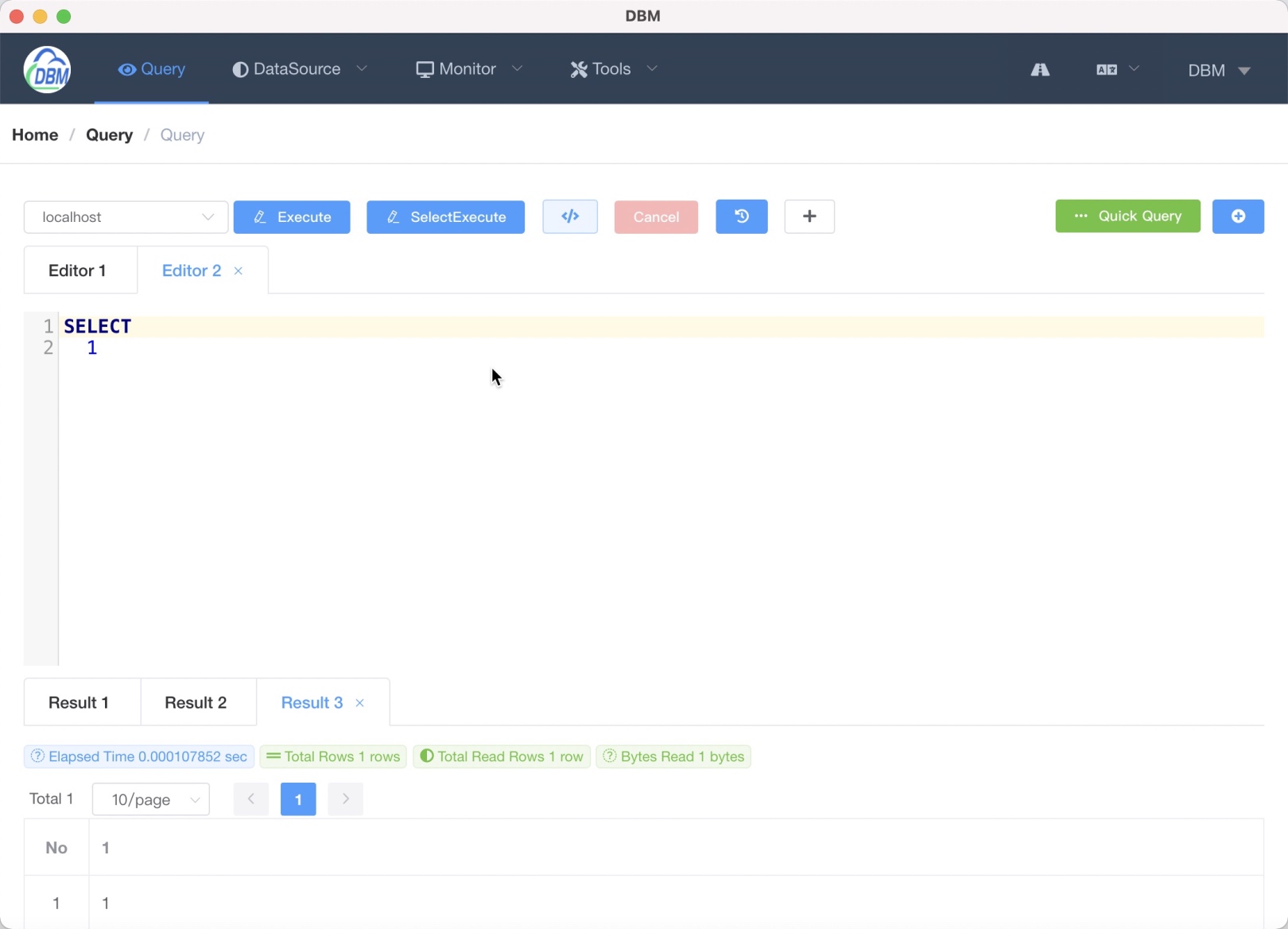Click the SelectExecute button
This screenshot has width=1288, height=929.
click(x=445, y=217)
